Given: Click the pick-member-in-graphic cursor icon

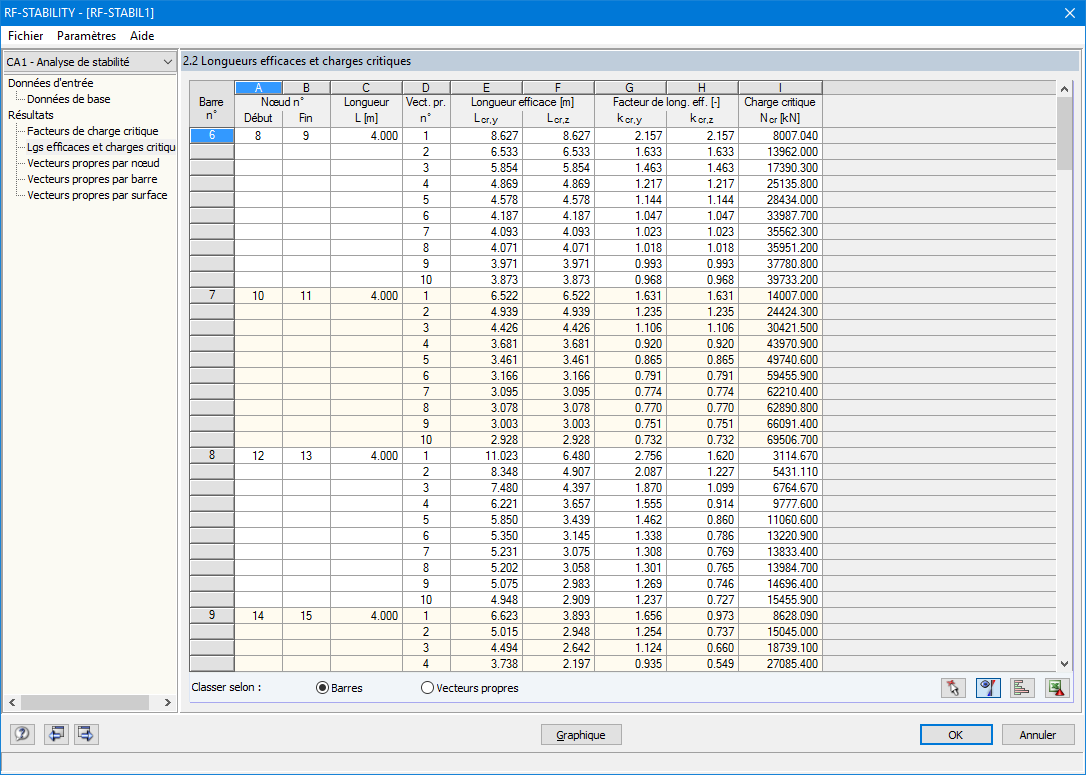Looking at the screenshot, I should click(954, 688).
